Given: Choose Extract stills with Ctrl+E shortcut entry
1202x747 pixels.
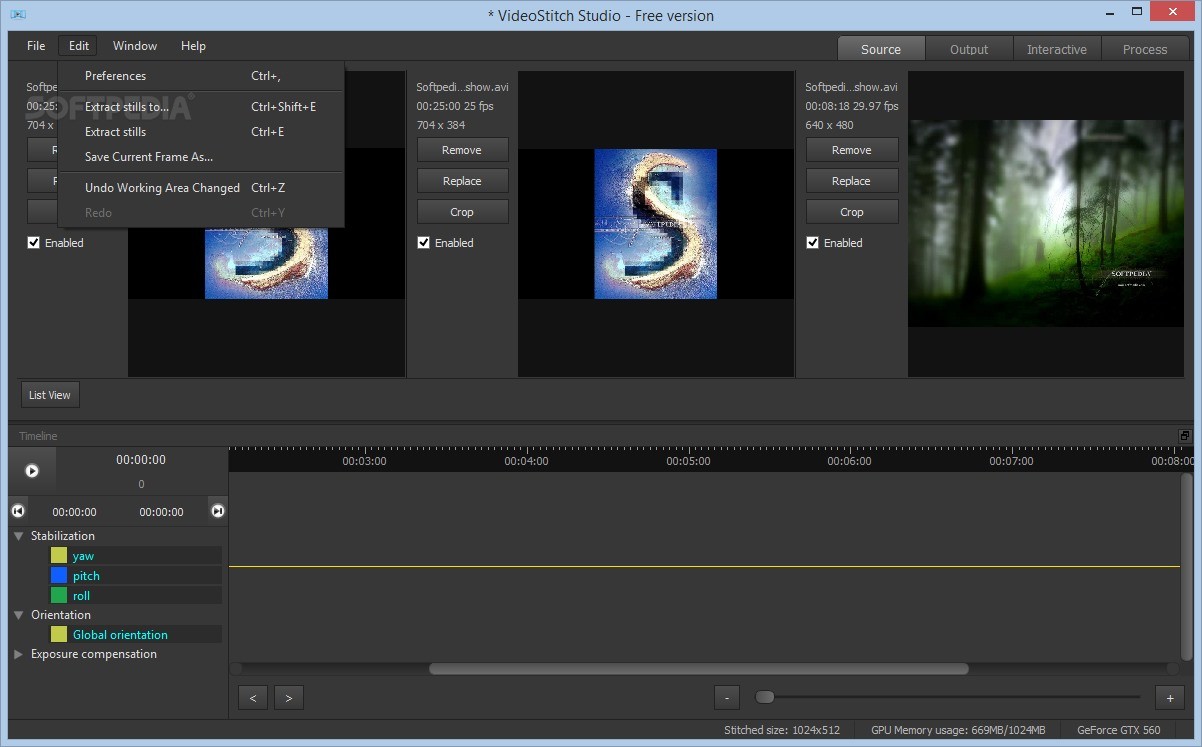Looking at the screenshot, I should [x=201, y=132].
